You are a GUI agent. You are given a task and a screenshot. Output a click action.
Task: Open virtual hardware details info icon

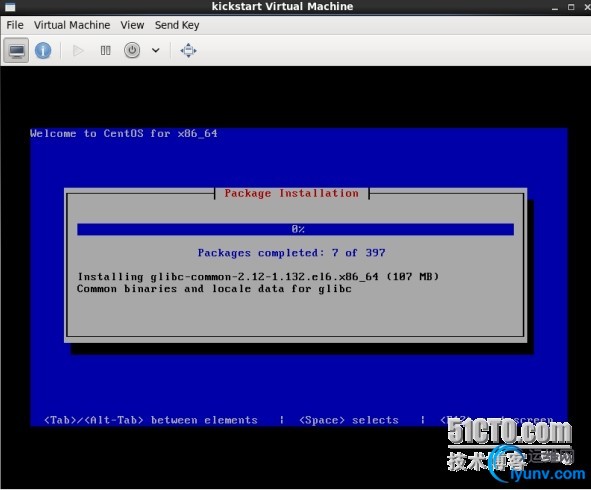coord(43,50)
